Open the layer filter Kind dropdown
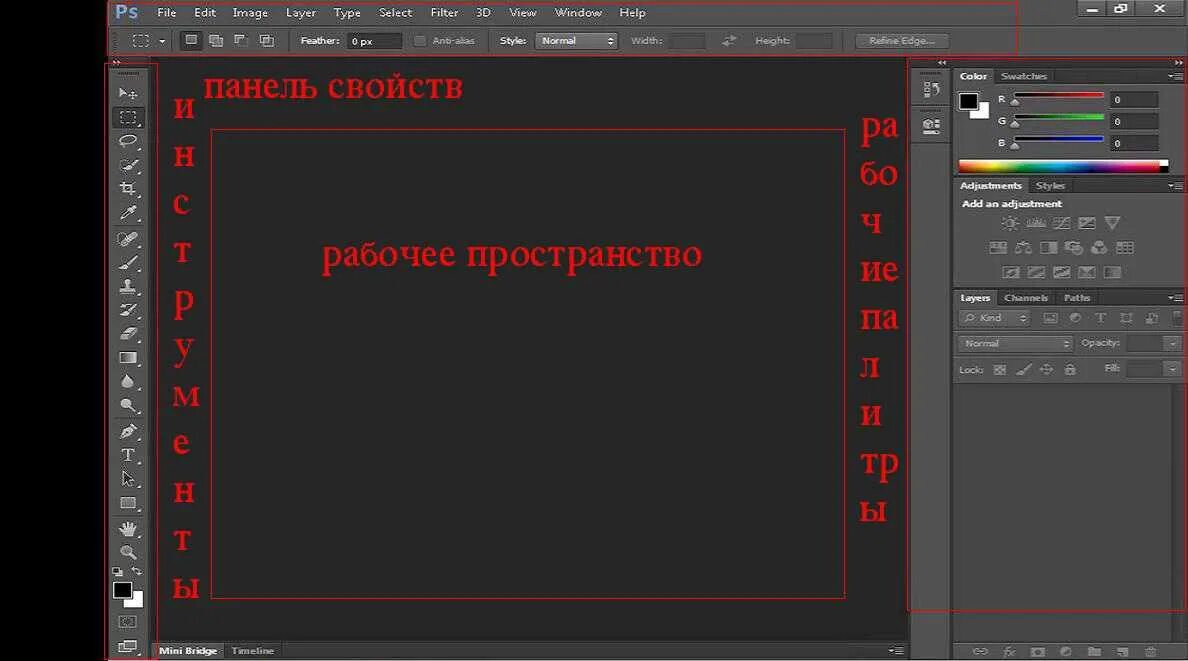Image resolution: width=1188 pixels, height=661 pixels. pos(994,318)
